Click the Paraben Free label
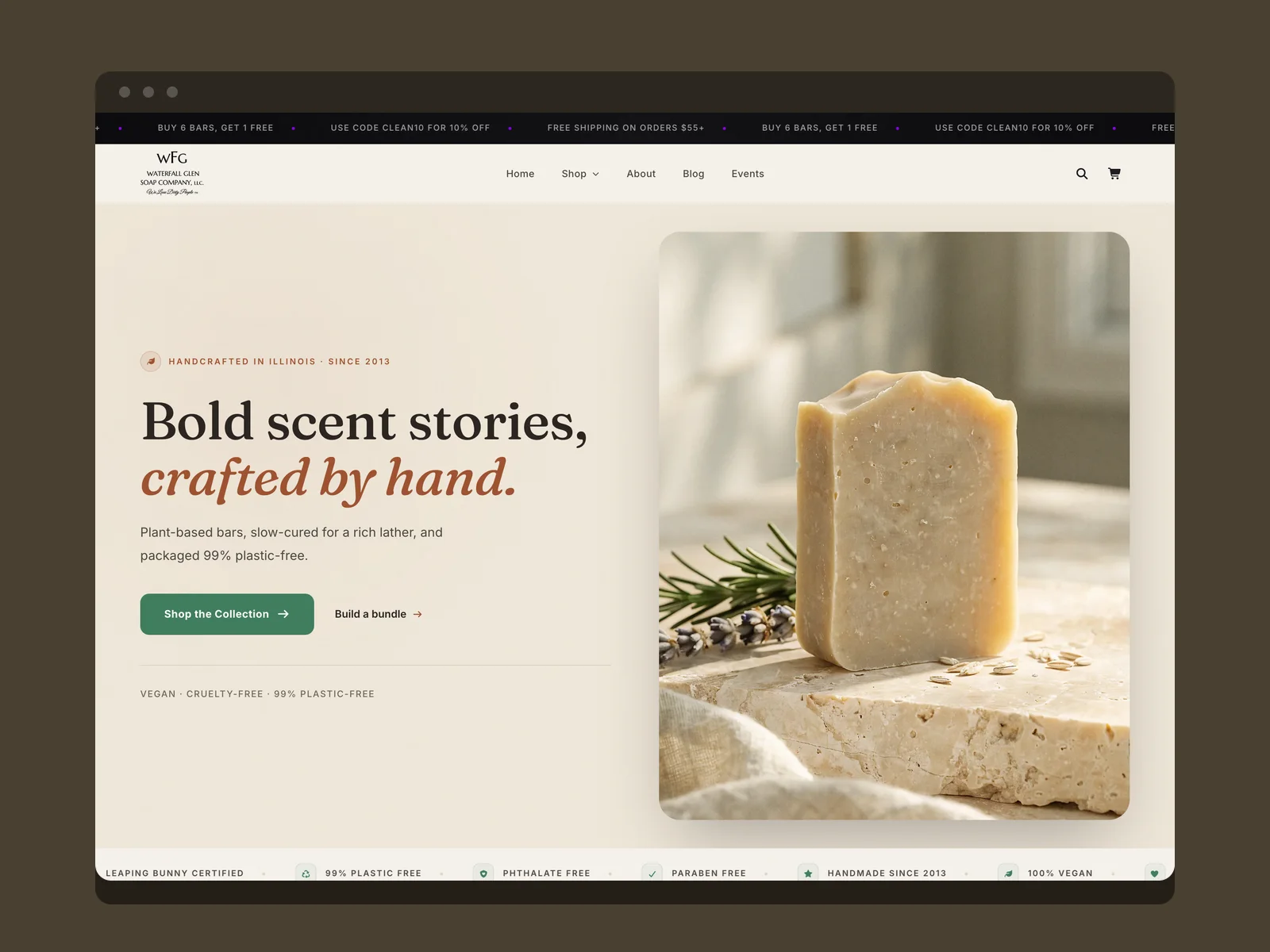This screenshot has width=1270, height=952. (709, 873)
